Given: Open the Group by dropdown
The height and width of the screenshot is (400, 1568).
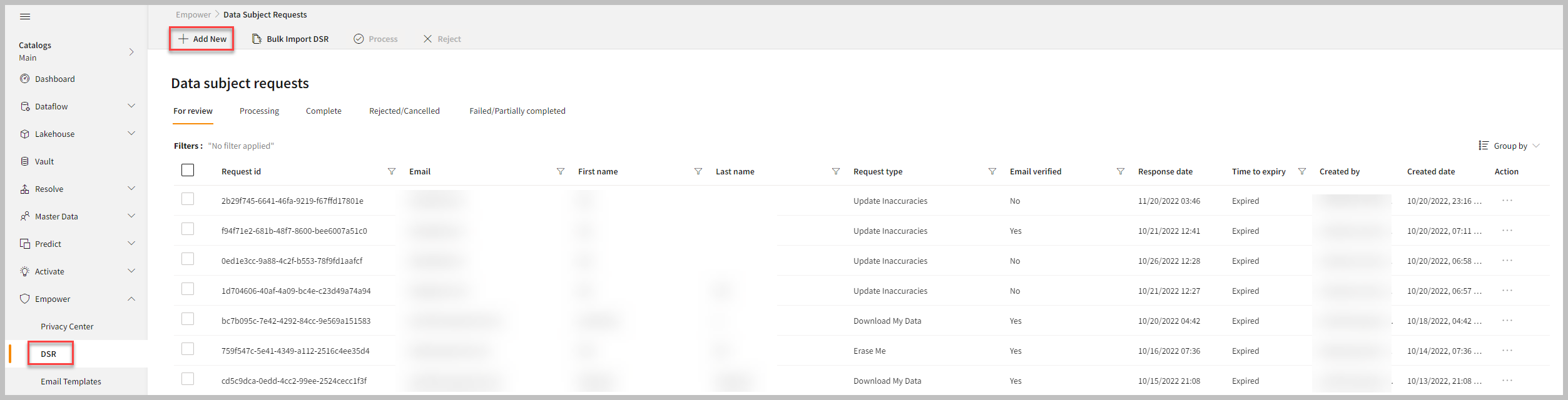Looking at the screenshot, I should [x=1510, y=146].
